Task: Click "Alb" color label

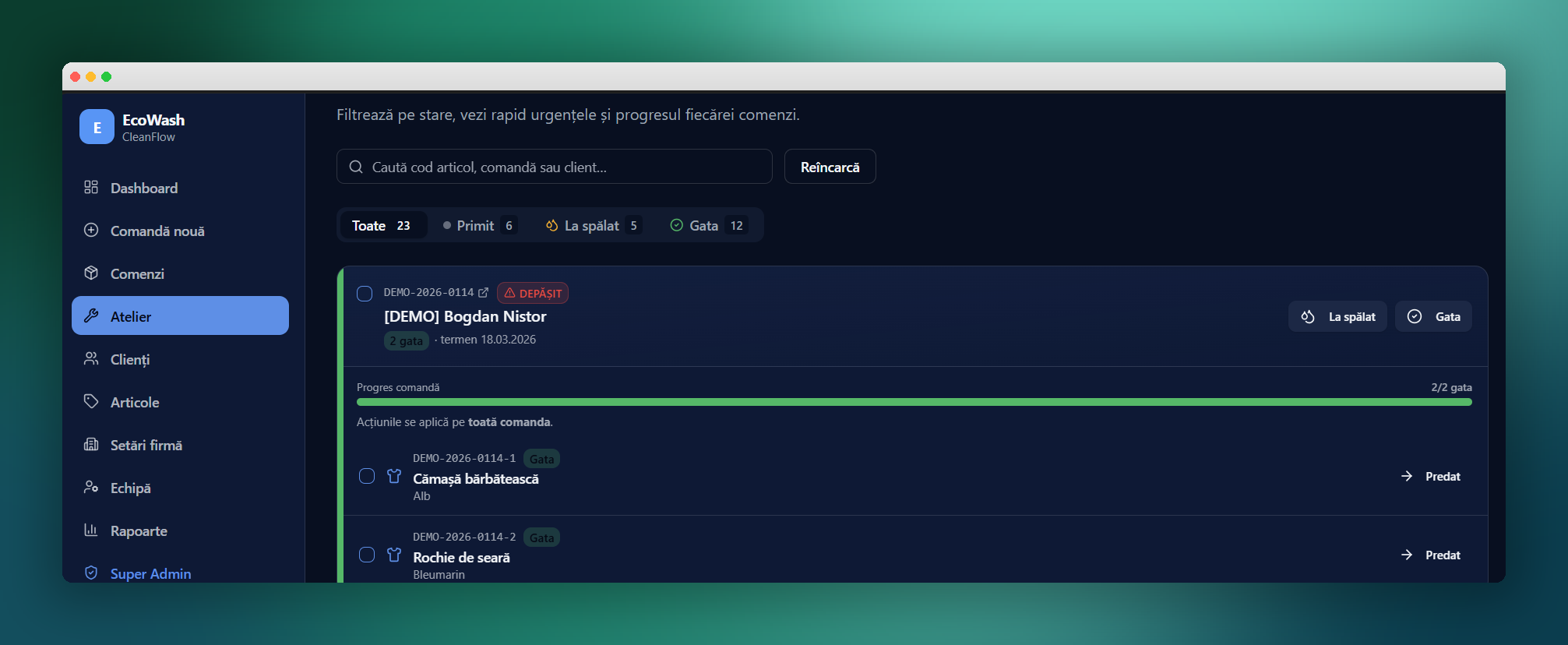Action: [x=421, y=496]
